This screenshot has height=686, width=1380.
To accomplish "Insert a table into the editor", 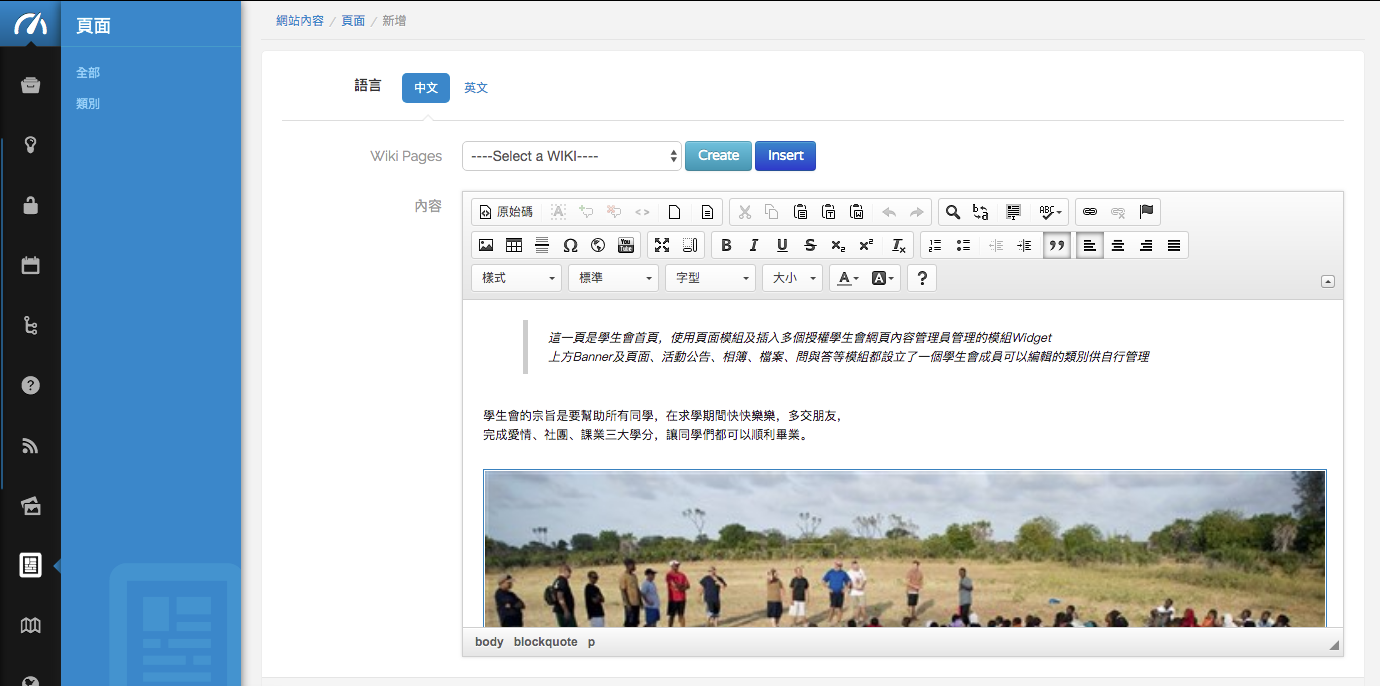I will pyautogui.click(x=514, y=245).
